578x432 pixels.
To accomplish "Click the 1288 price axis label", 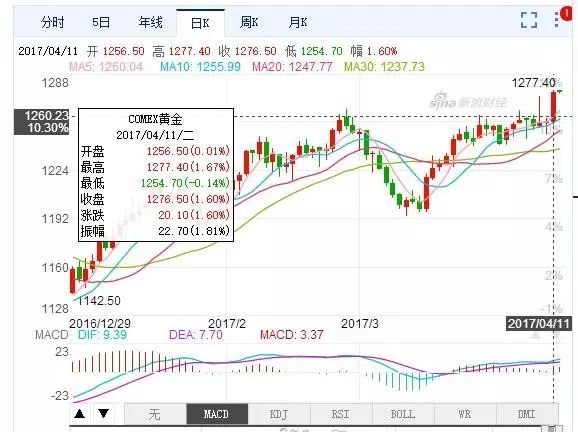I will 55,83.
